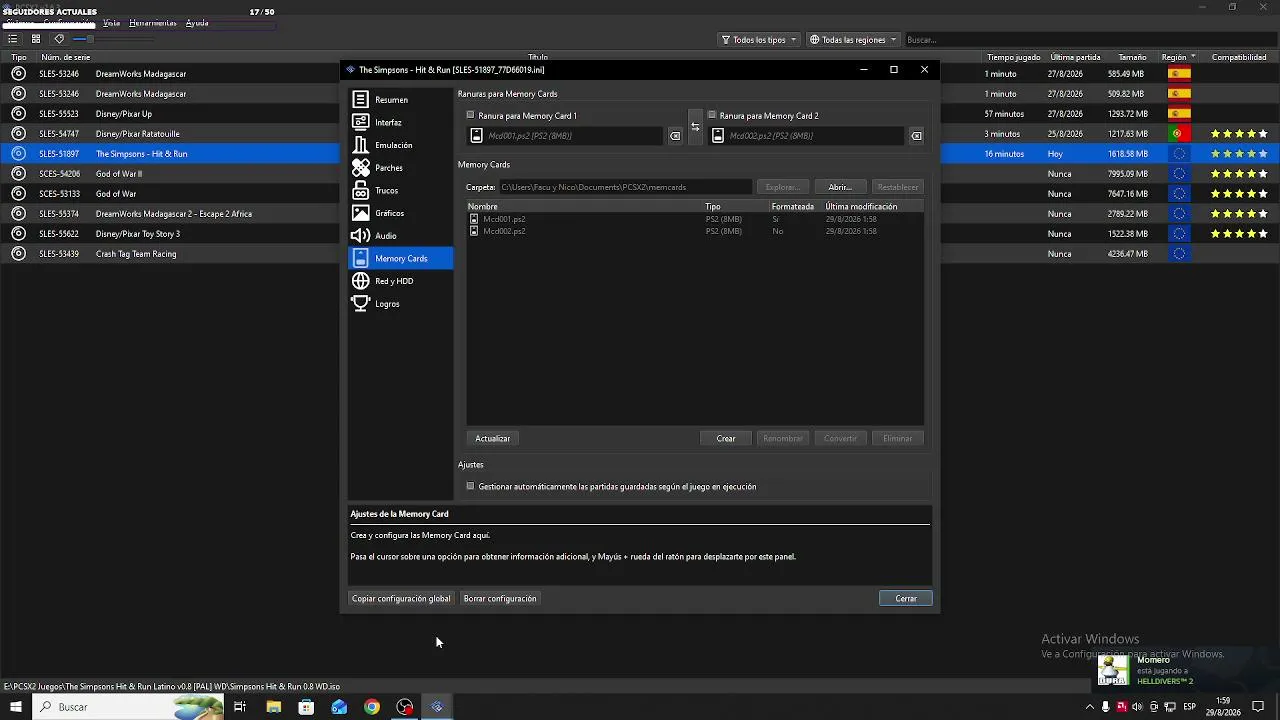1280x720 pixels.
Task: Show hidden system tray icons
Action: click(1090, 707)
